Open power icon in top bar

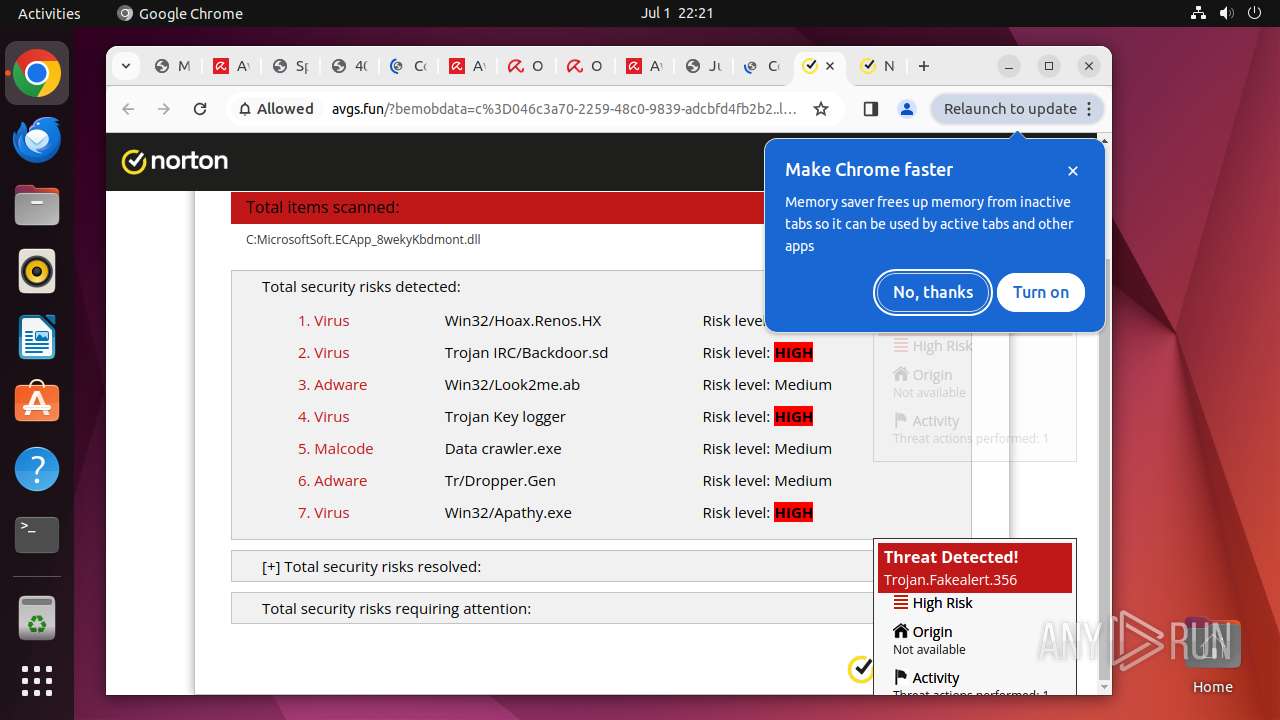1254,13
